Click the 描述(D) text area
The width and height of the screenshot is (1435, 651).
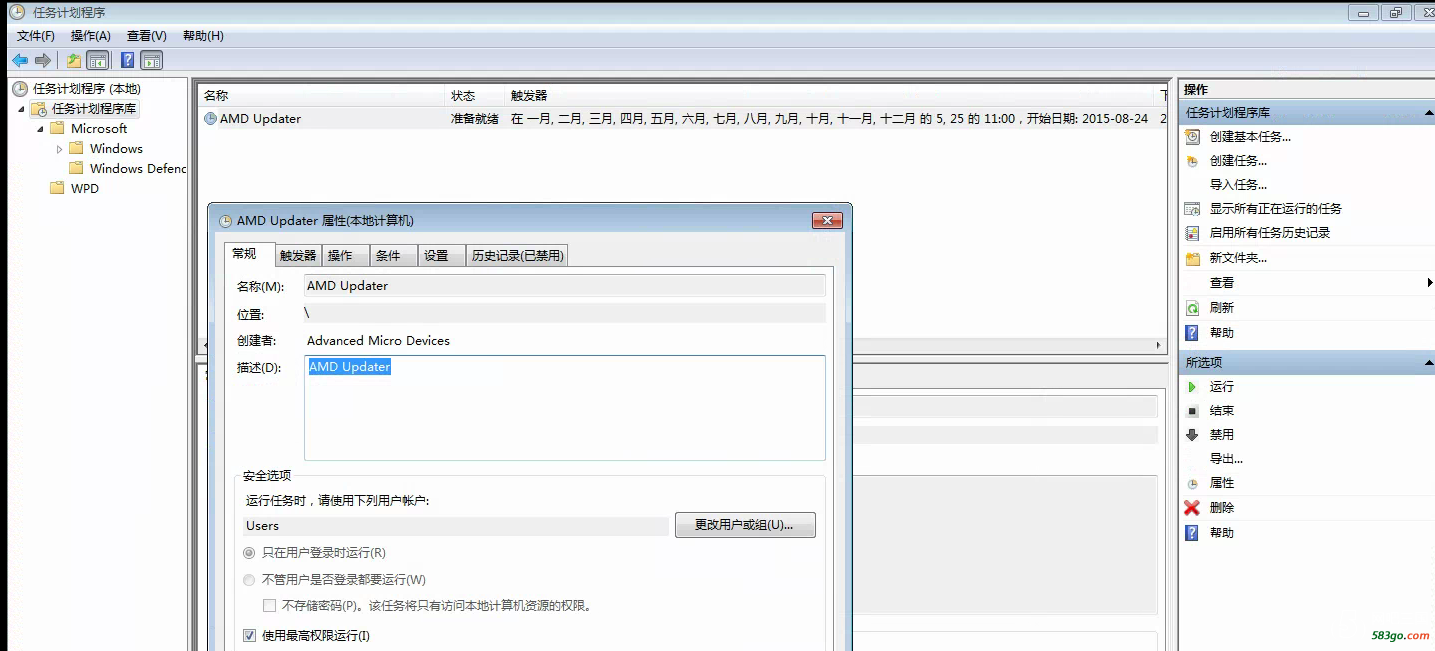pyautogui.click(x=565, y=408)
